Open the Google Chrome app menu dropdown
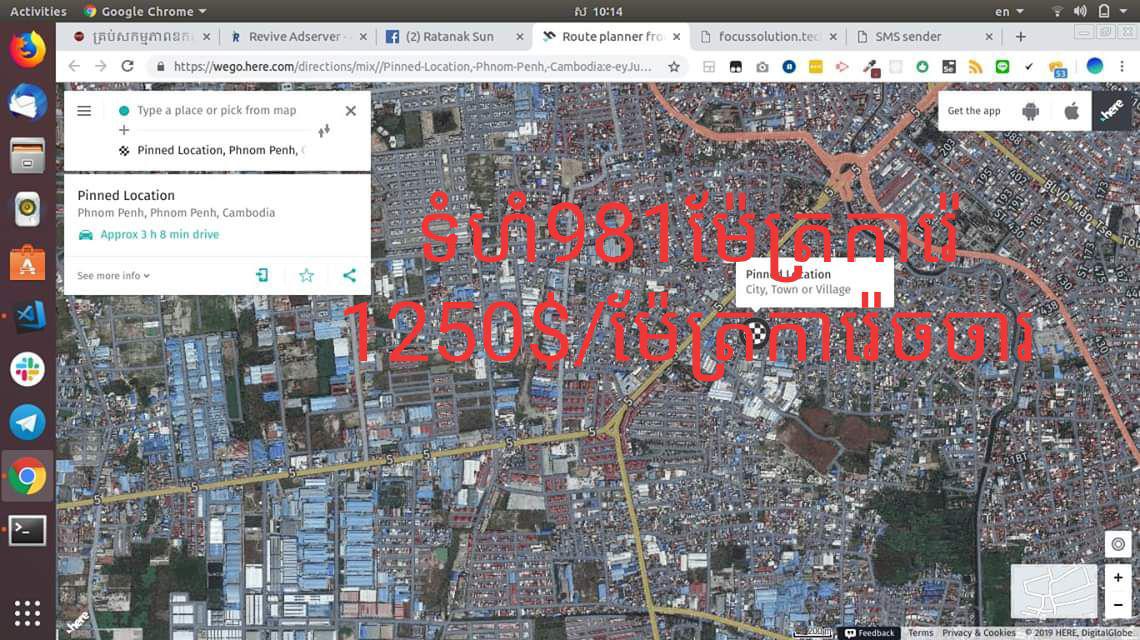 145,11
